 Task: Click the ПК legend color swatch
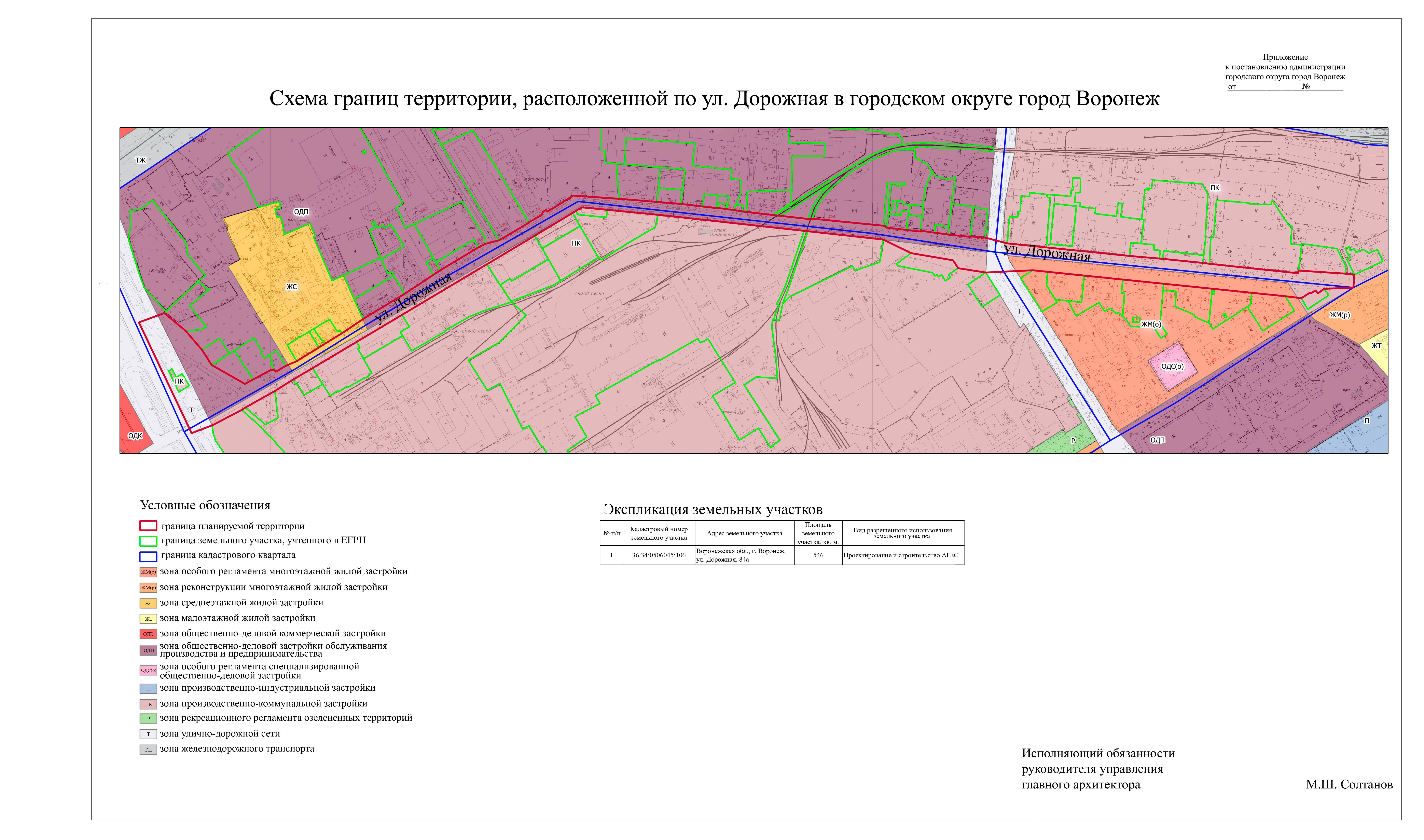(148, 704)
